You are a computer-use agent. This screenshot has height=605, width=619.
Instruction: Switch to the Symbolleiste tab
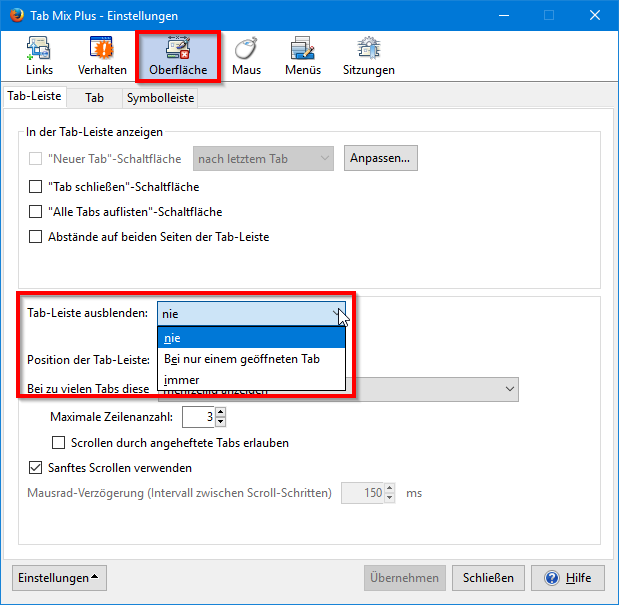click(x=160, y=97)
